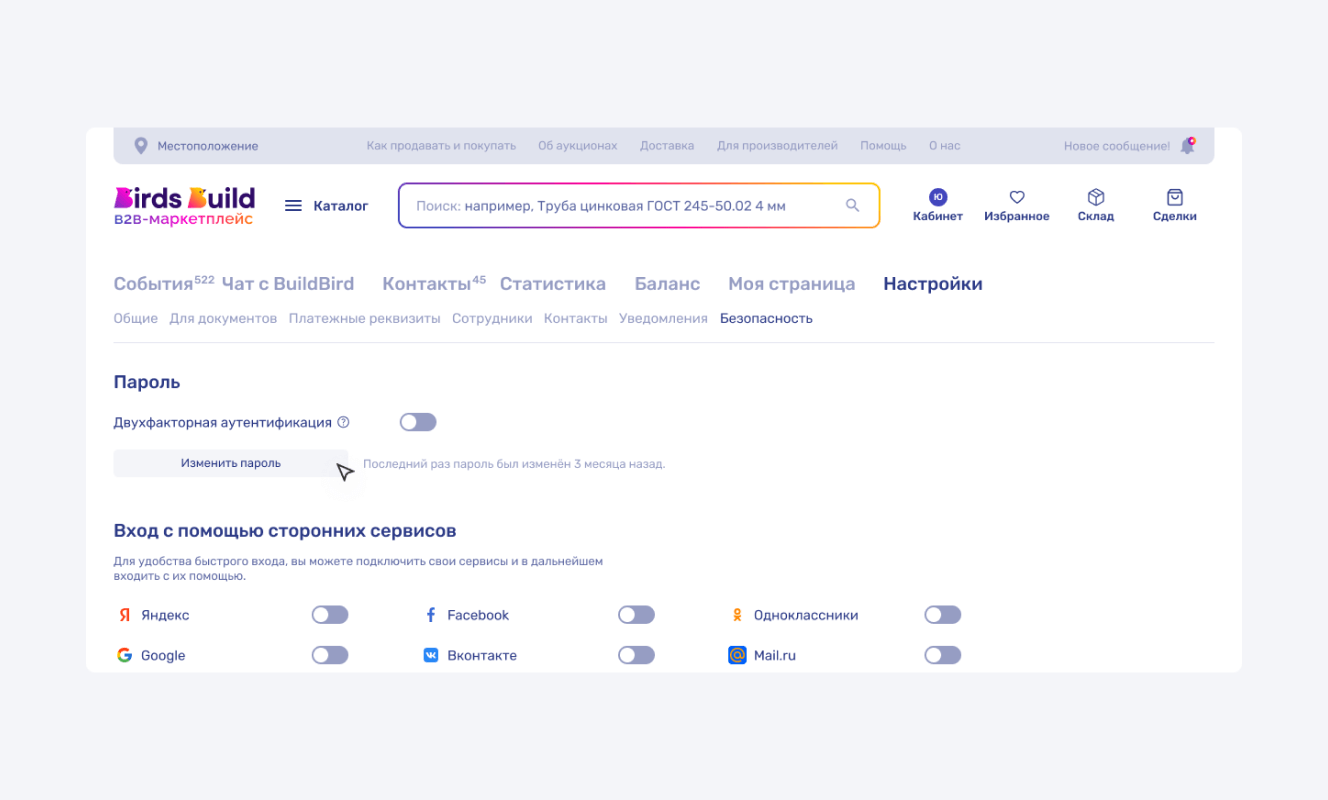Enable Mail.ru login toggle
The width and height of the screenshot is (1328, 800).
pyautogui.click(x=942, y=656)
